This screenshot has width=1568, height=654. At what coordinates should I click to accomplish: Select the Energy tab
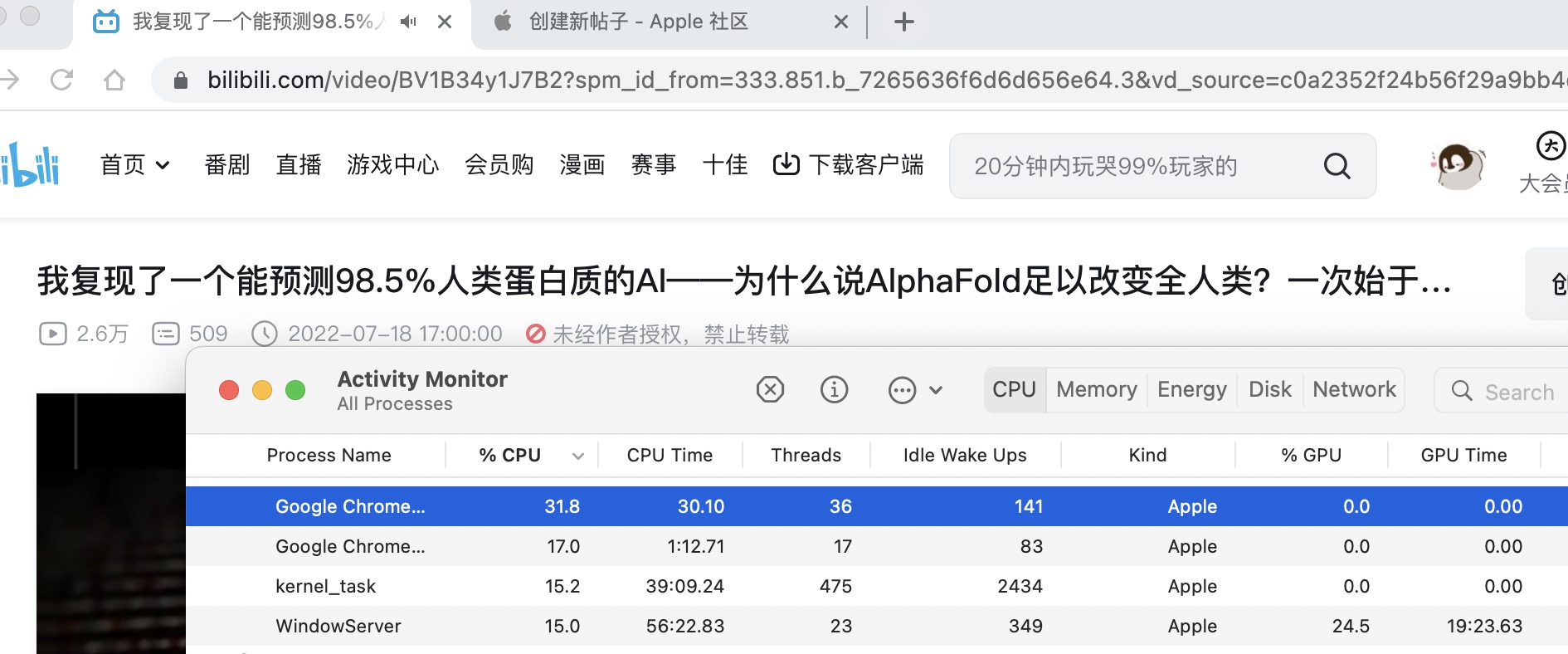(1191, 389)
